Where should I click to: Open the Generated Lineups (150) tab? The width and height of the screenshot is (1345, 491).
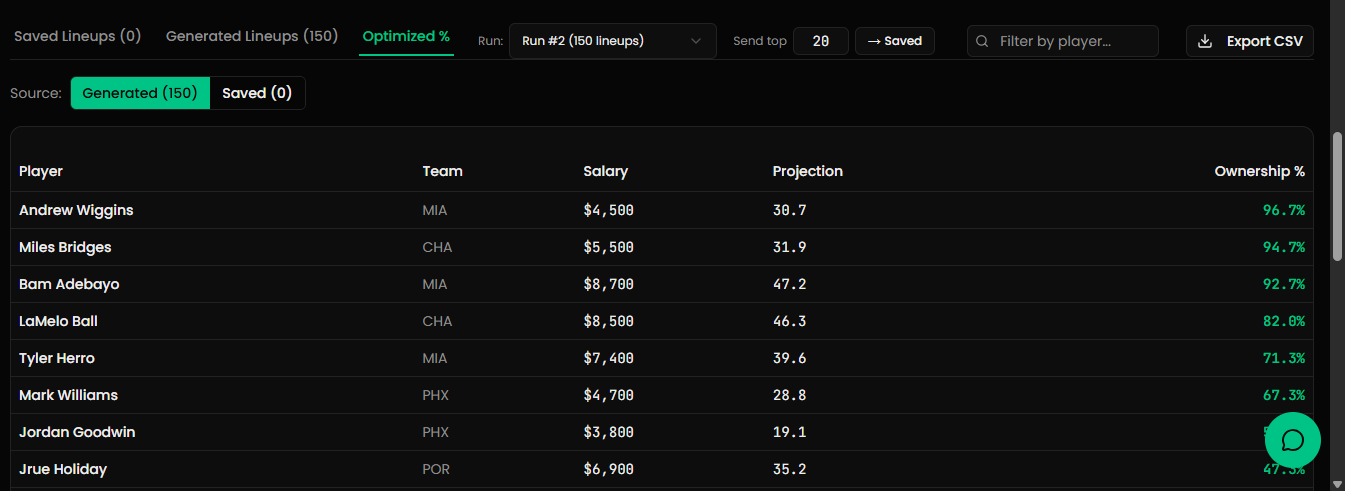pos(252,36)
